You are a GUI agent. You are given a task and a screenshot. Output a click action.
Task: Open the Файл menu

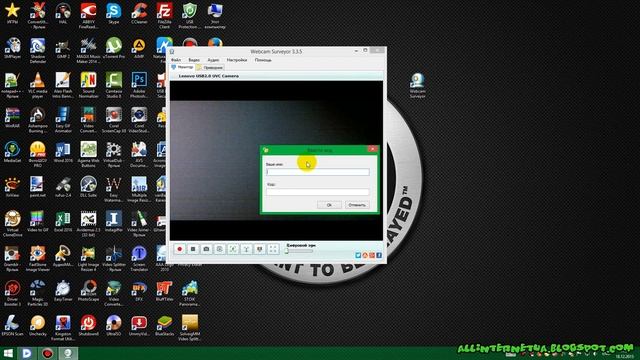[176, 60]
